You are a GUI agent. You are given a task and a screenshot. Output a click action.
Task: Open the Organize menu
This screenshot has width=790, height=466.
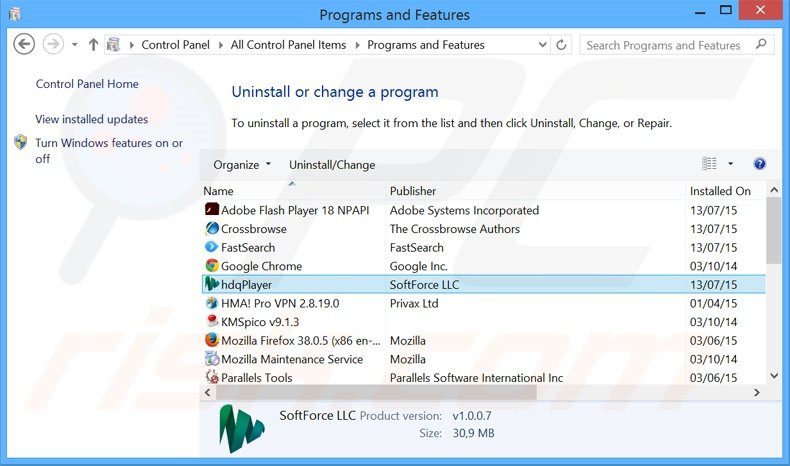coord(242,165)
